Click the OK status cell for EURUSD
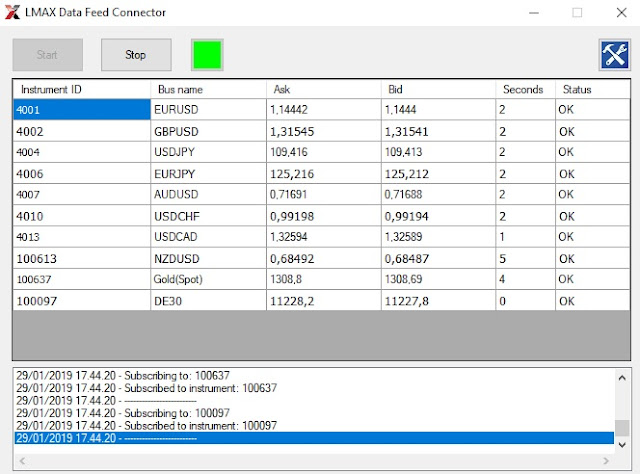 tap(593, 109)
